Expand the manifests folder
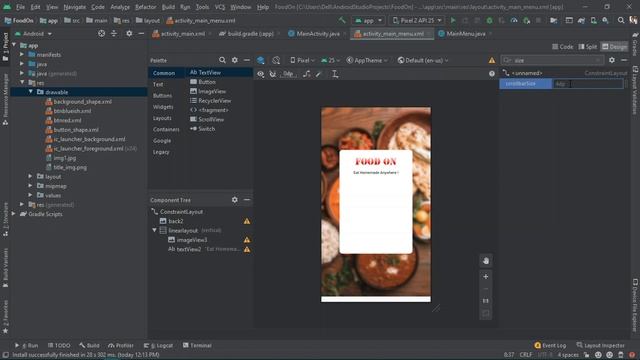Viewport: 640px width, 360px height. click(22, 54)
